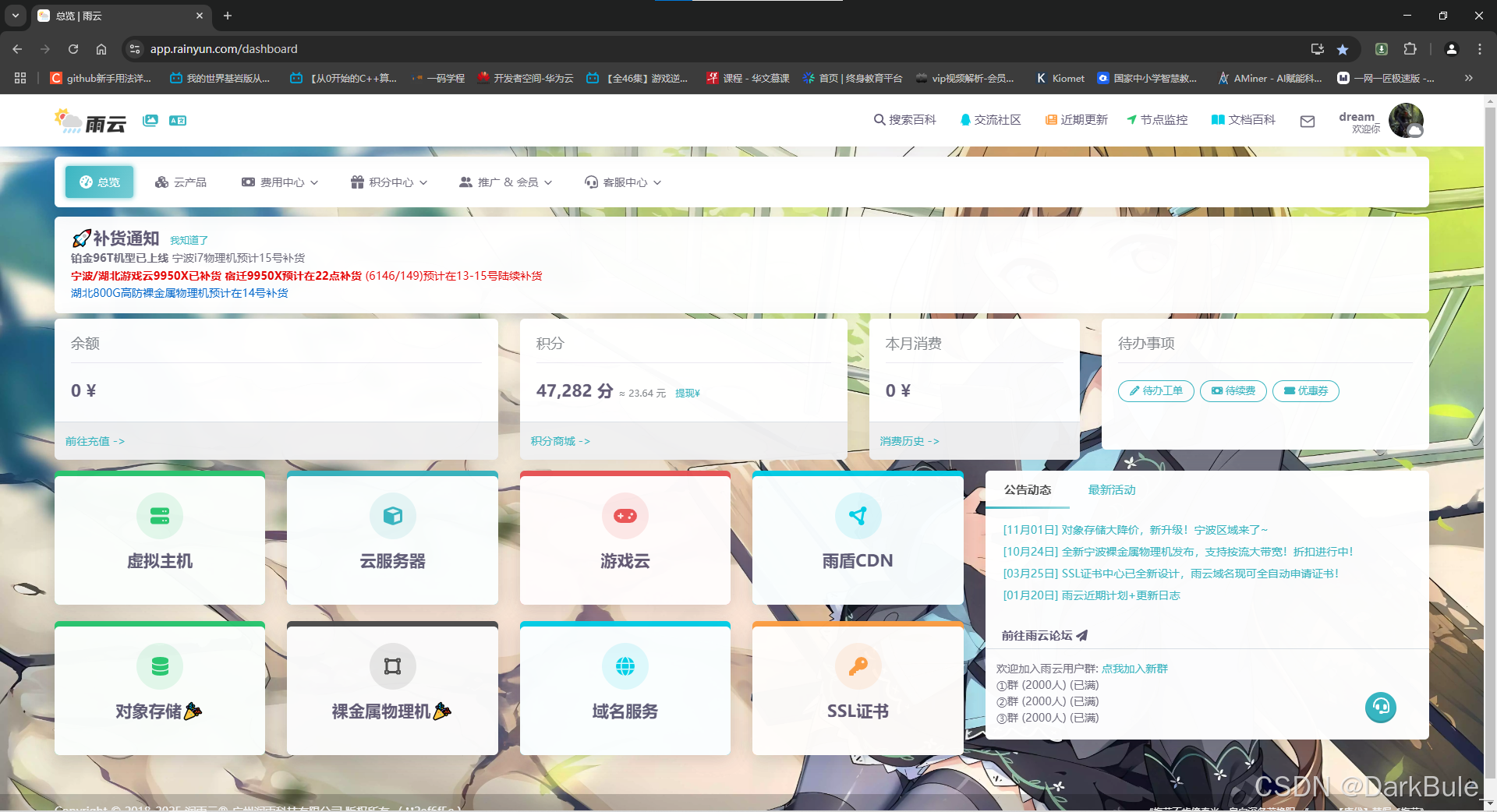Open 近期更新 updates link

click(x=1076, y=119)
